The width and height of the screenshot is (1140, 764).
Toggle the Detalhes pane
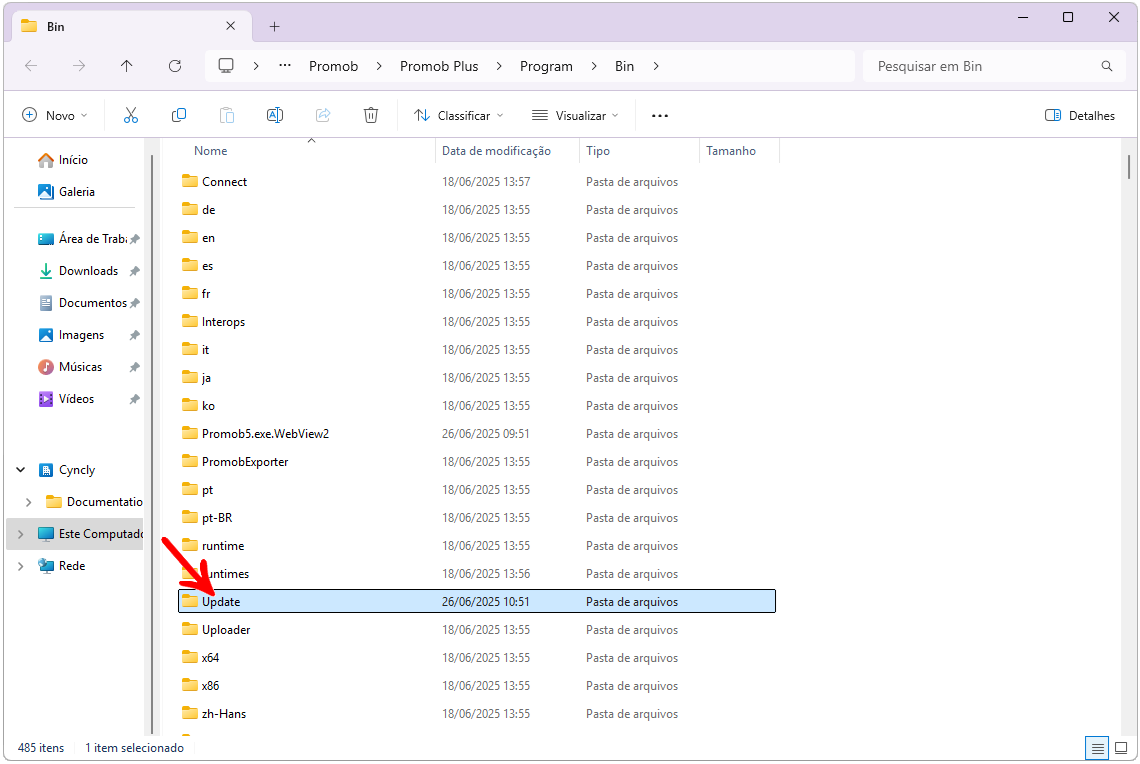pyautogui.click(x=1080, y=116)
